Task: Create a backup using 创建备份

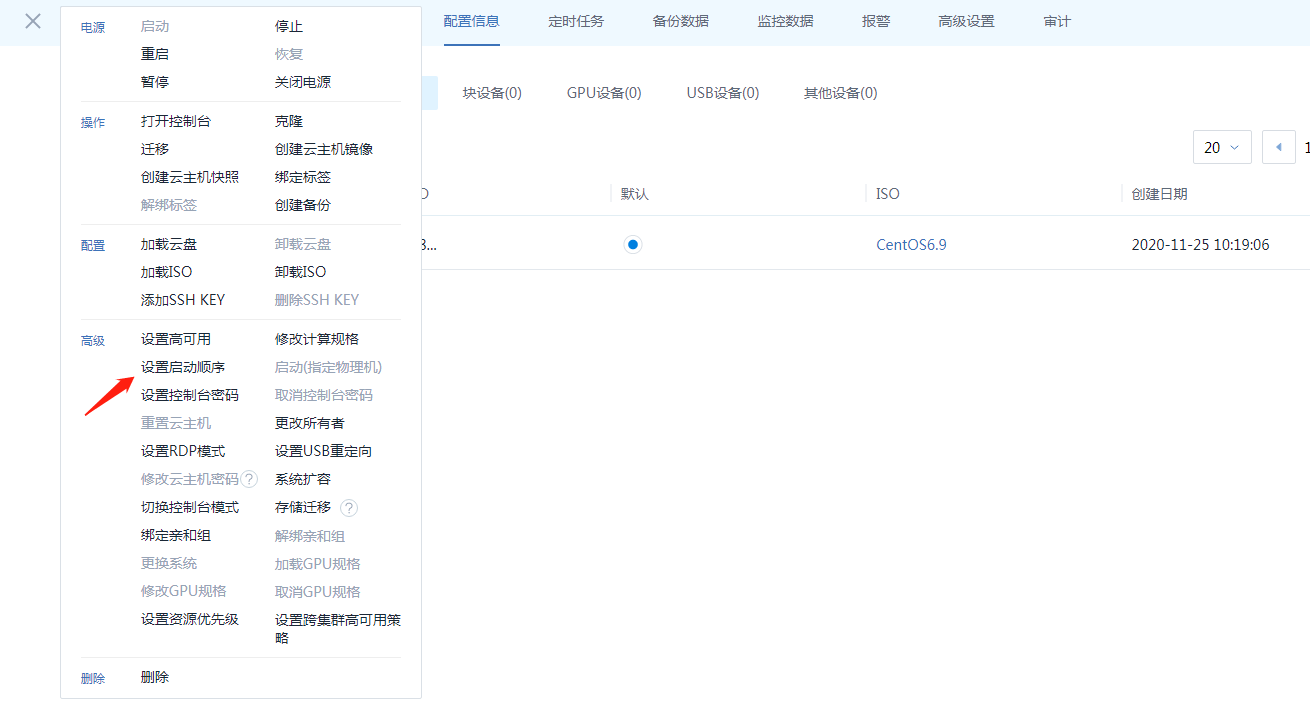Action: (302, 204)
